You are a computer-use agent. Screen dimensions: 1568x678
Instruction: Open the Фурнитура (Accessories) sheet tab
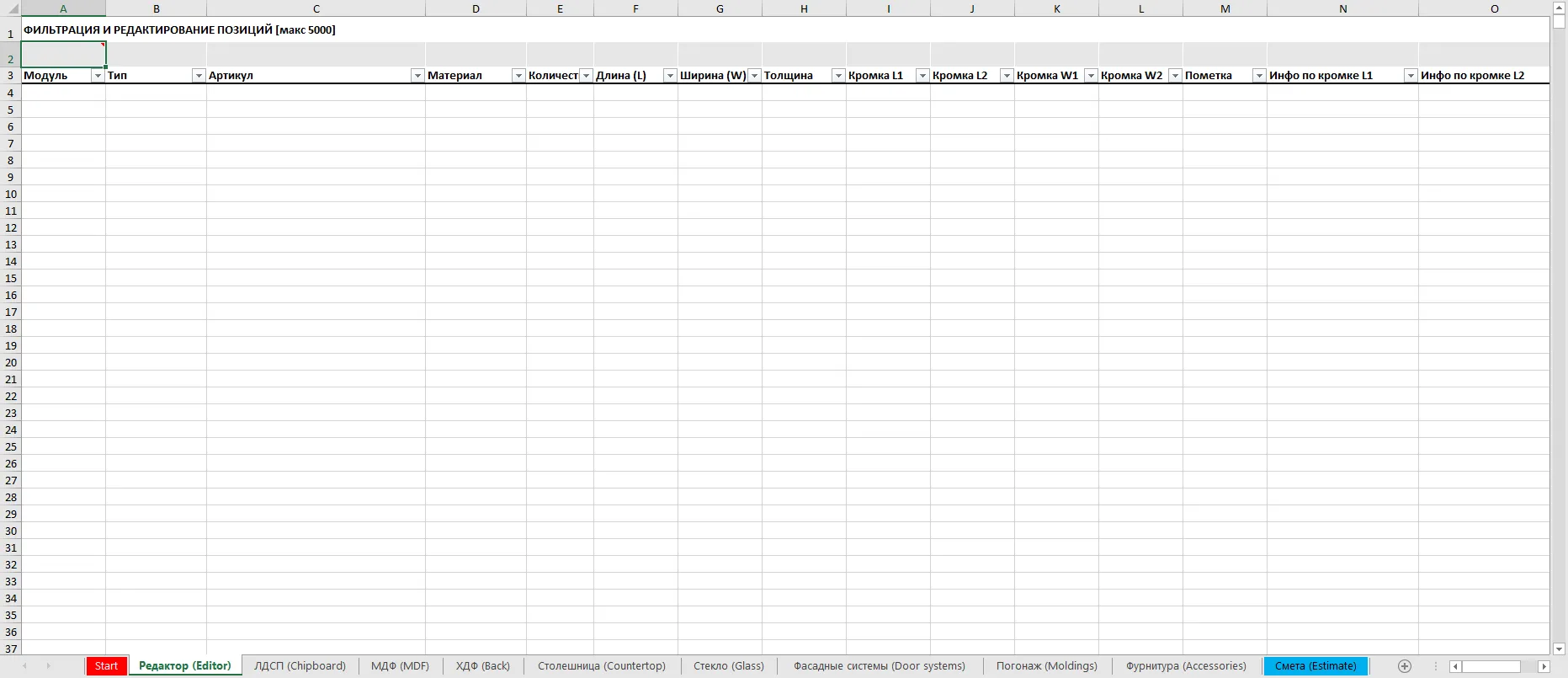[x=1186, y=666]
